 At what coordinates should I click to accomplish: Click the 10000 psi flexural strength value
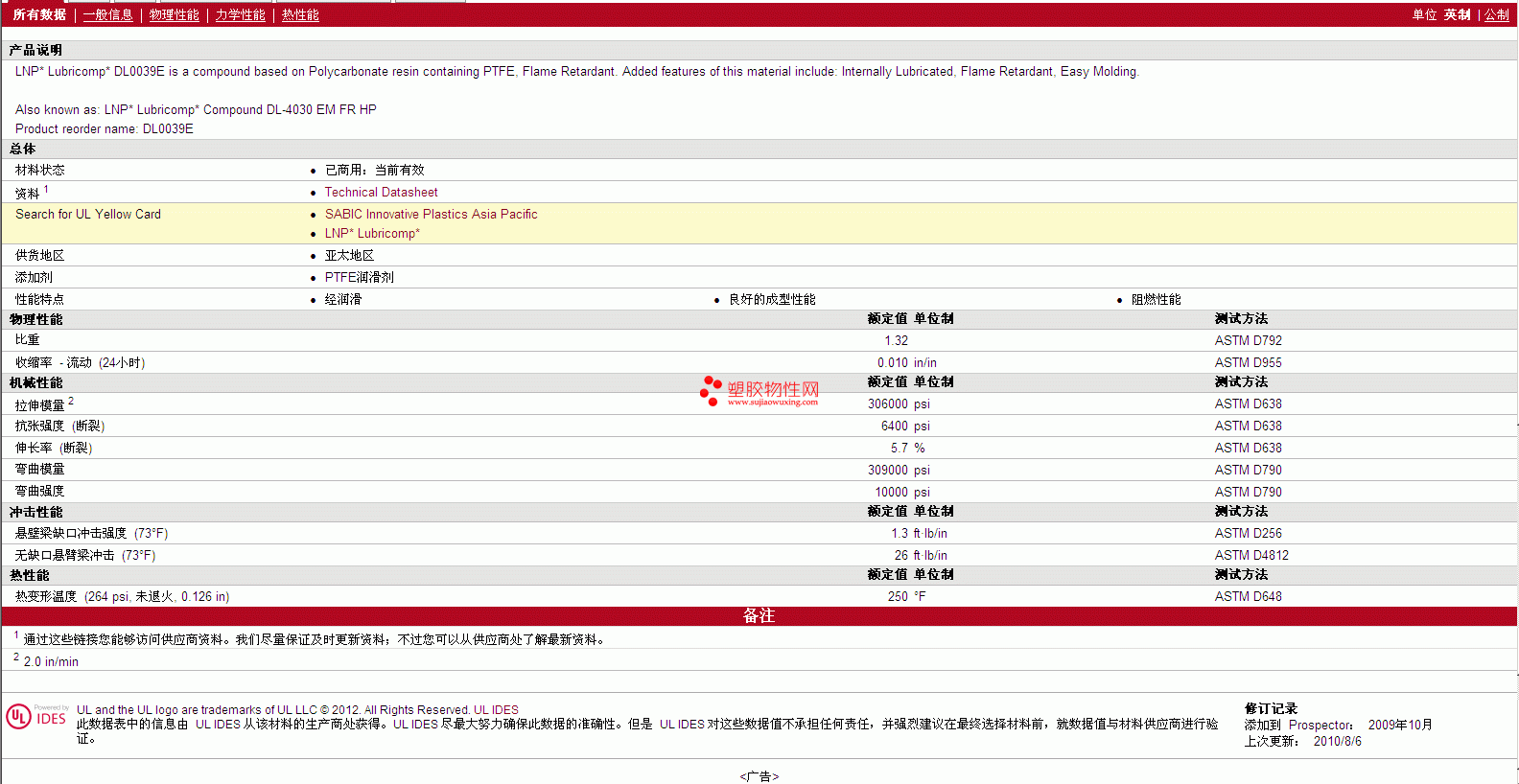[902, 492]
